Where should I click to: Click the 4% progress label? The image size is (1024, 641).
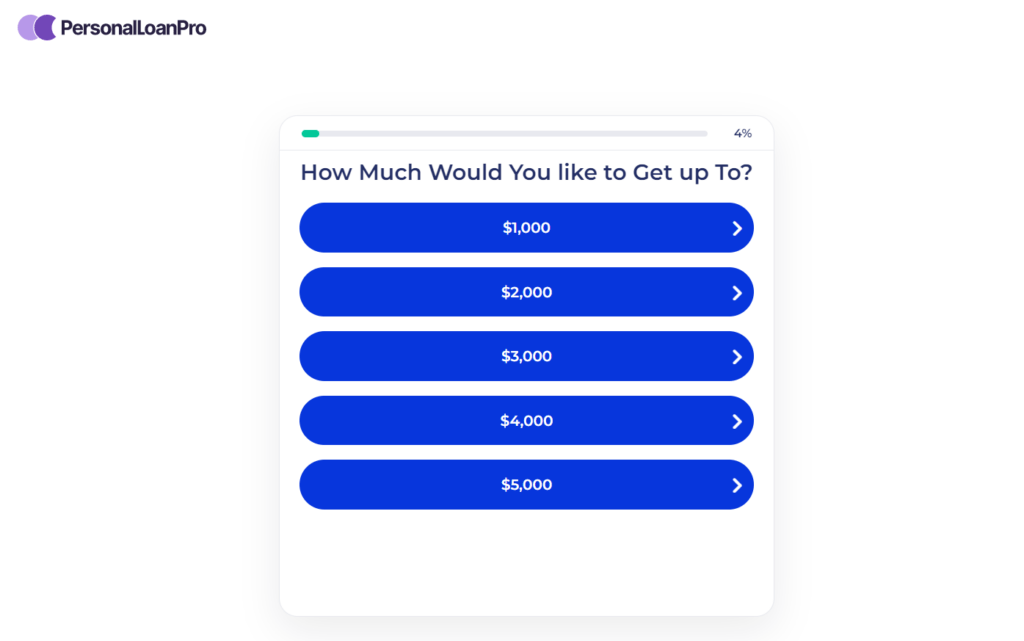[x=743, y=131]
